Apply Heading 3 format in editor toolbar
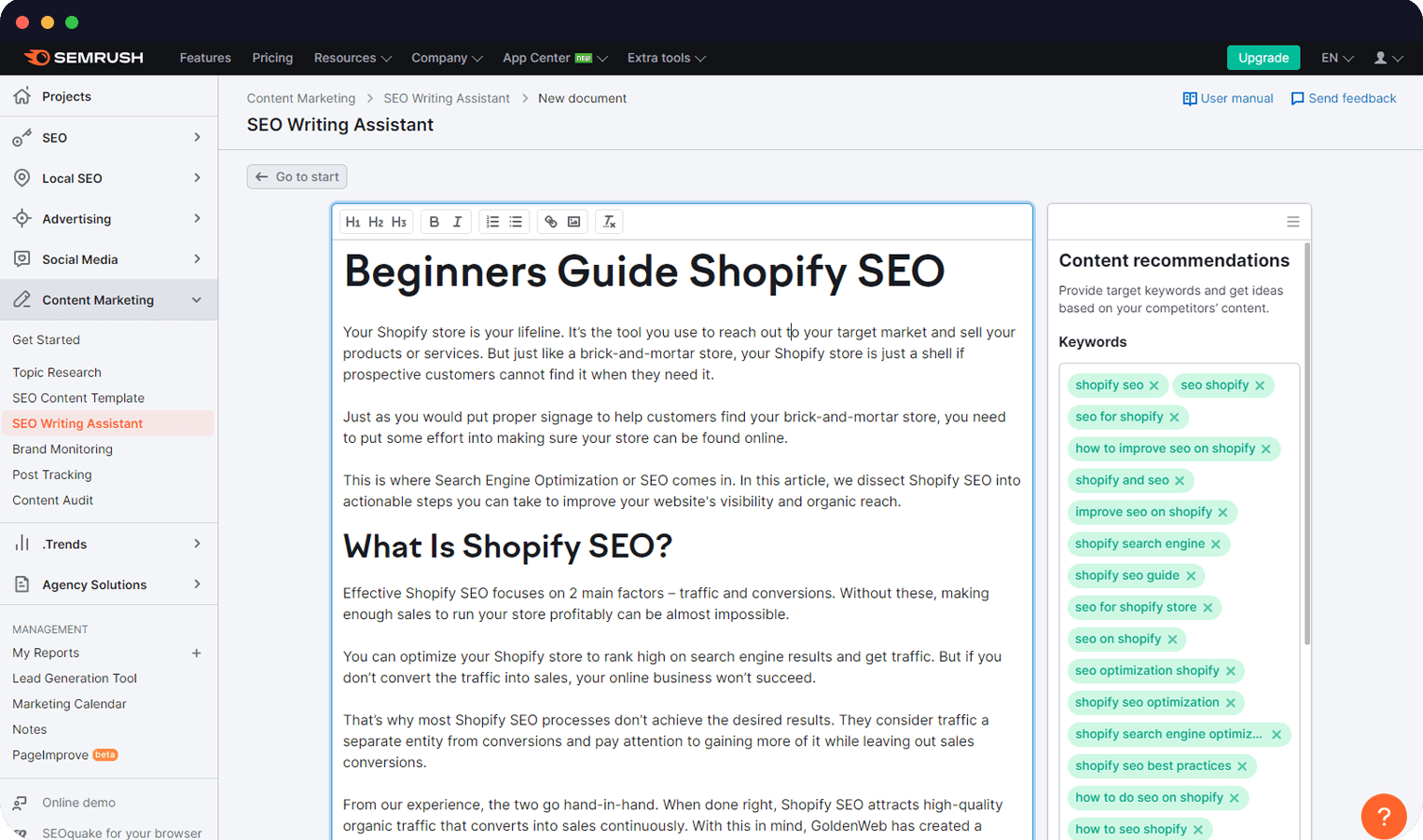Viewport: 1423px width, 840px height. click(x=399, y=222)
